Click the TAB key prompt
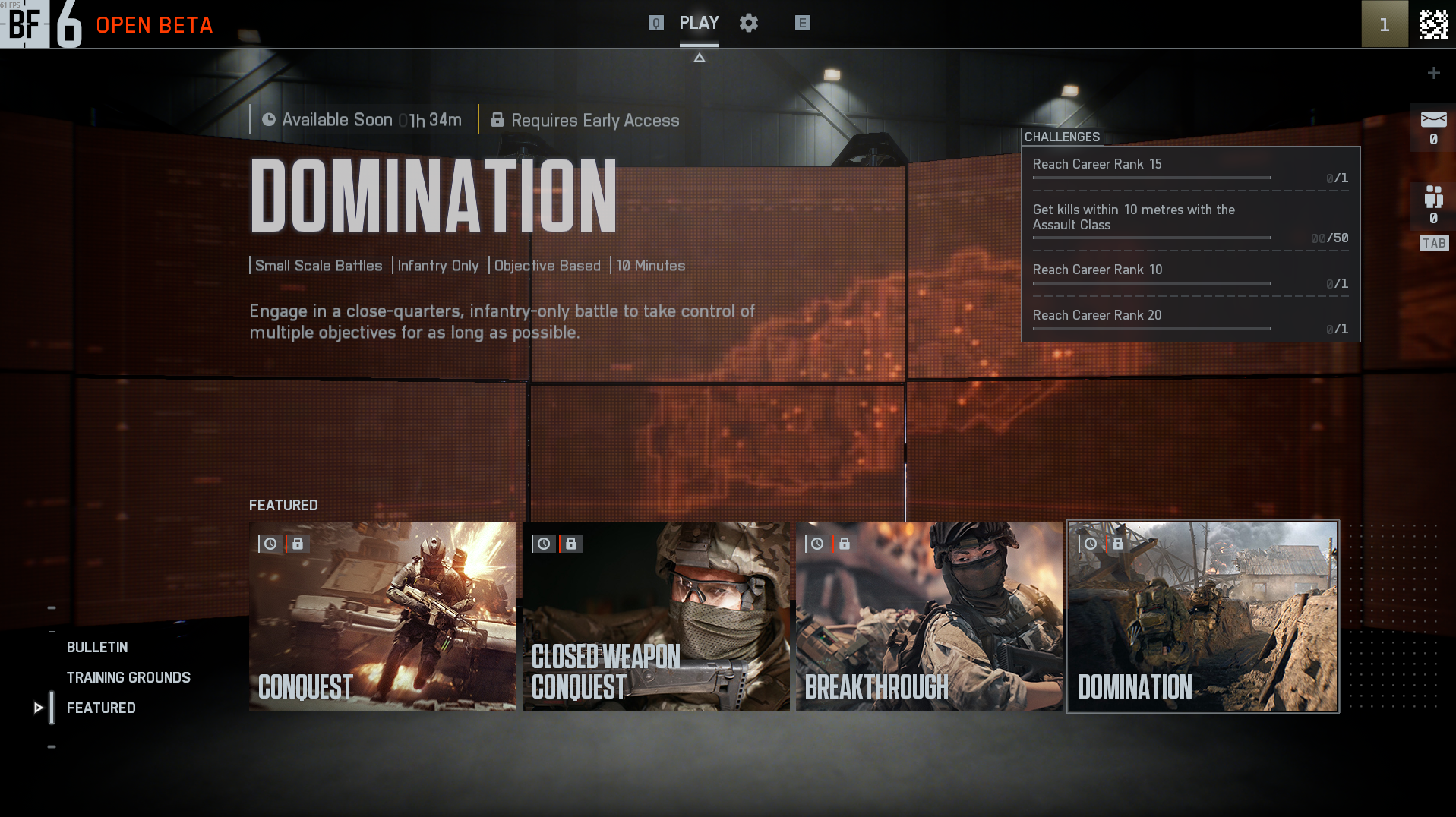 click(x=1434, y=243)
